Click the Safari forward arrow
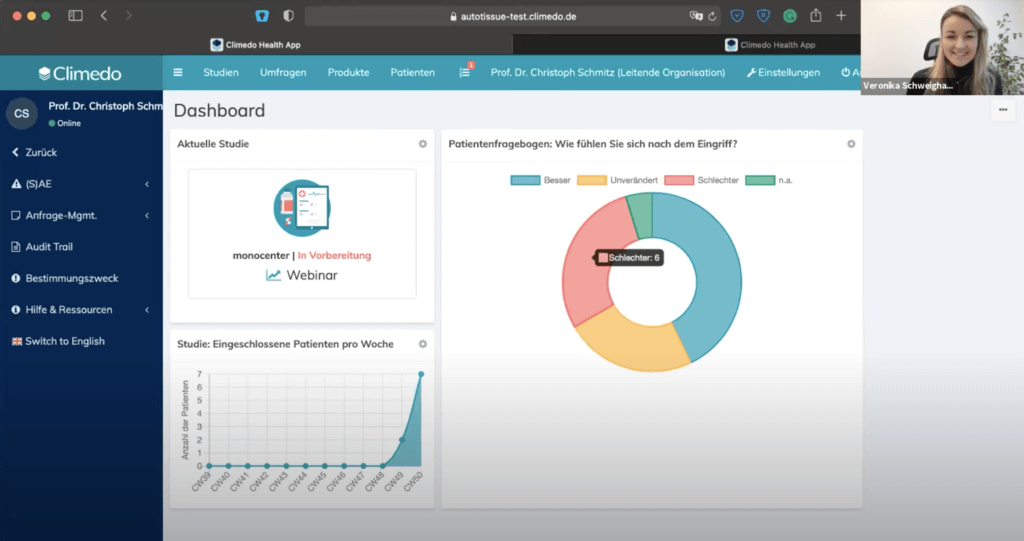The image size is (1024, 541). [x=129, y=16]
